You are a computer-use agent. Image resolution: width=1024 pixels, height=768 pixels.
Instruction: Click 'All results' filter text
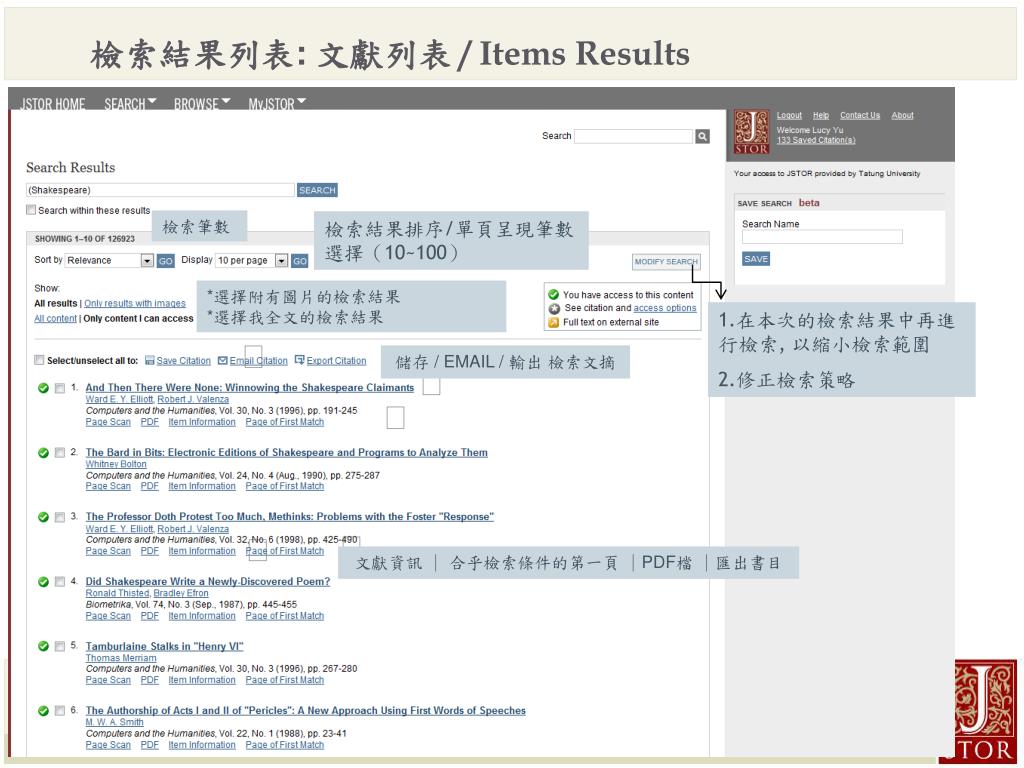coord(56,303)
